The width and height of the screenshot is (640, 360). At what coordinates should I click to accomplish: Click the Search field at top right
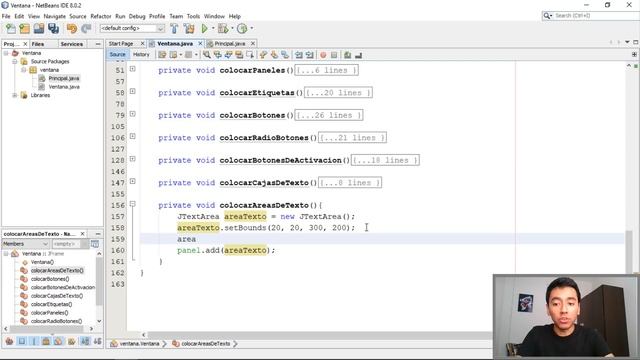591,16
